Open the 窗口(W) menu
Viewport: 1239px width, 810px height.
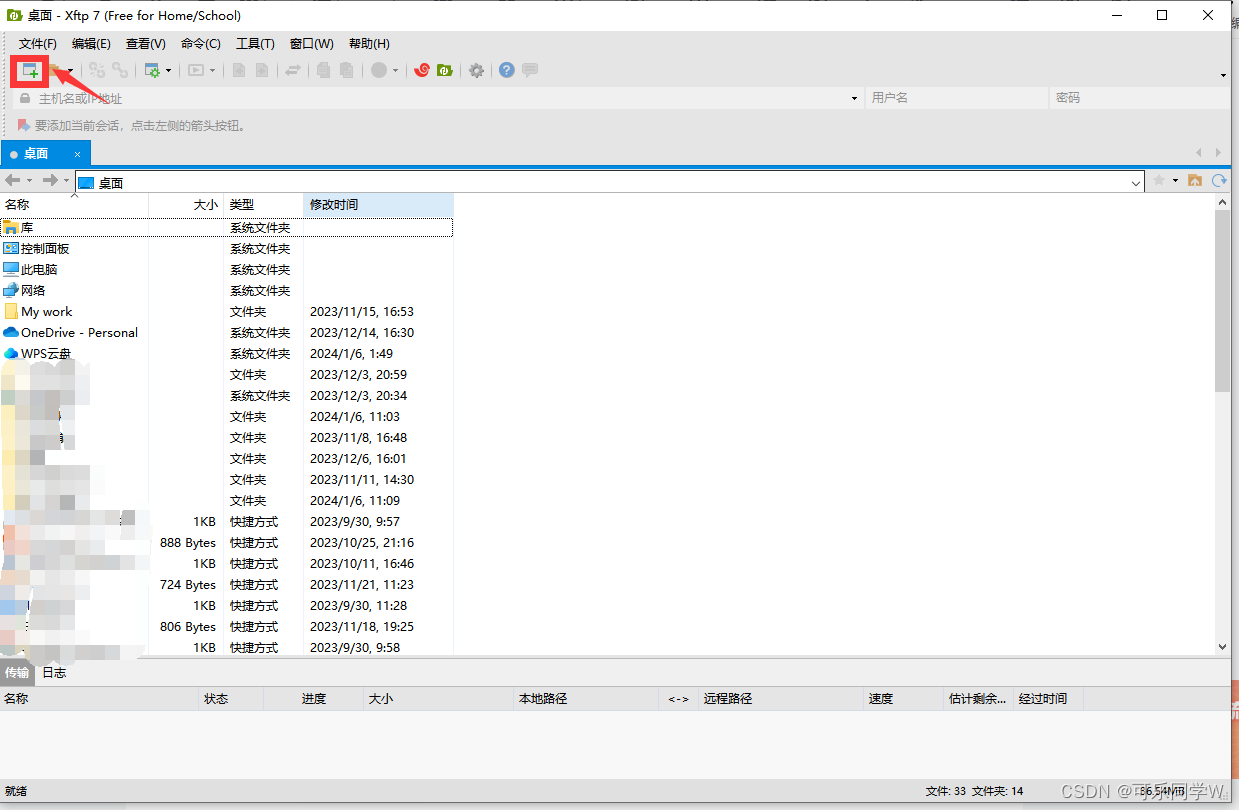(x=312, y=44)
